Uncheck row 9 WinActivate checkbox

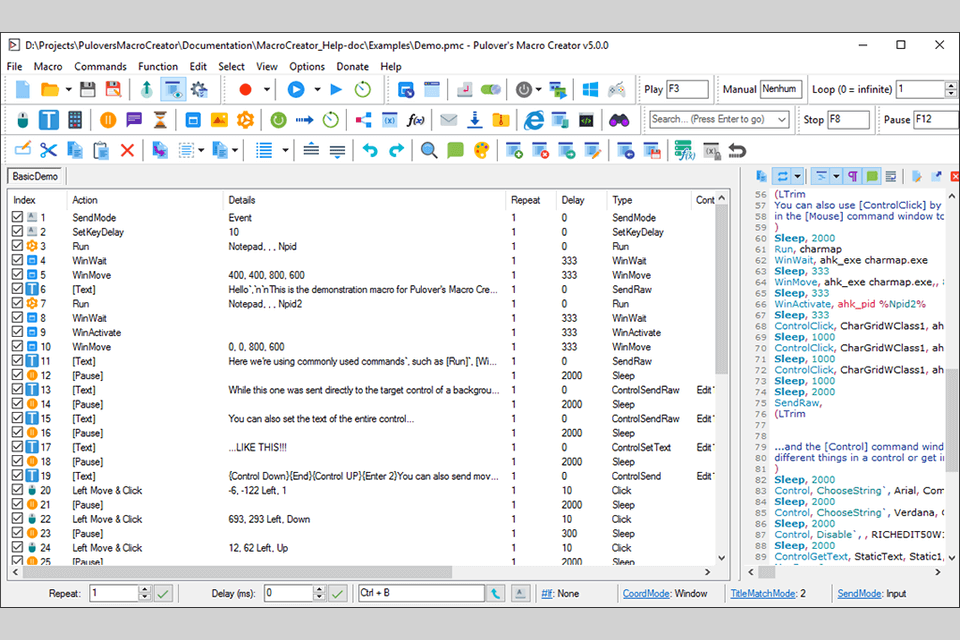17,332
